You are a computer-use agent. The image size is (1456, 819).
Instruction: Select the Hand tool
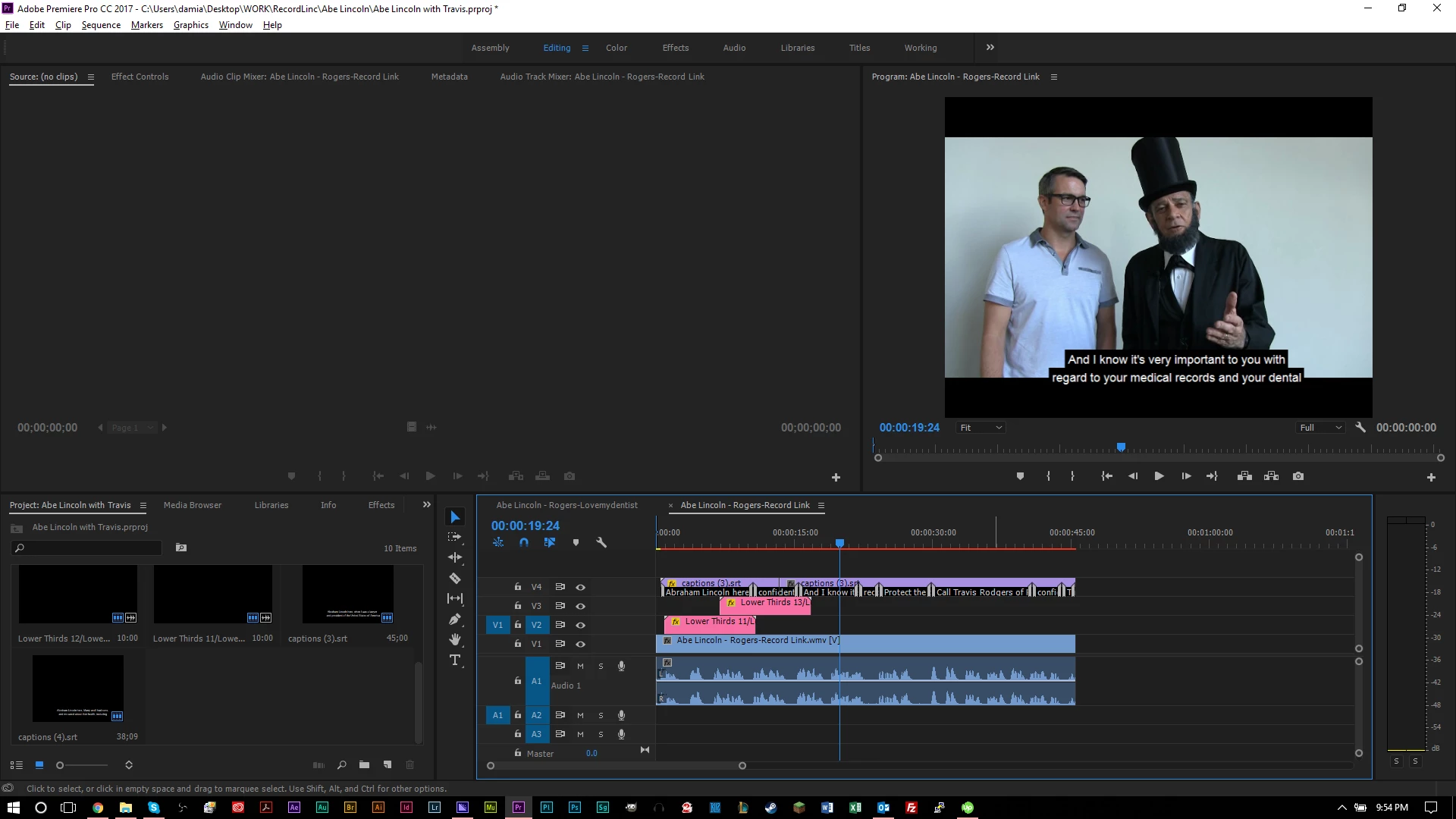pos(455,640)
